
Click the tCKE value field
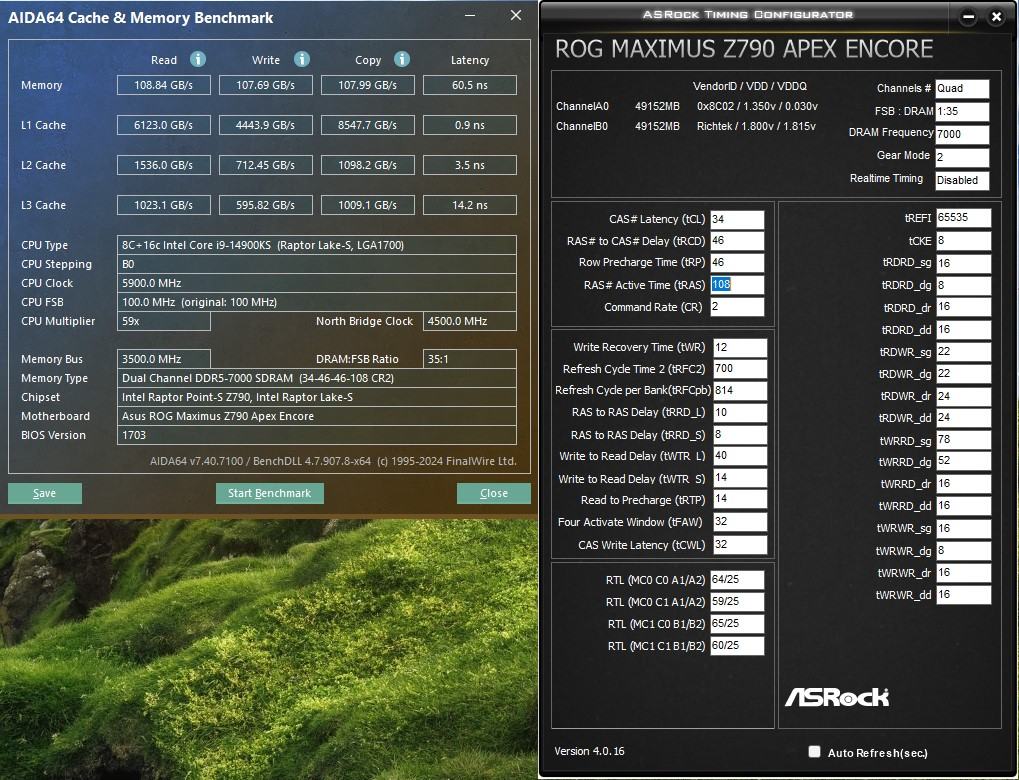pos(963,241)
